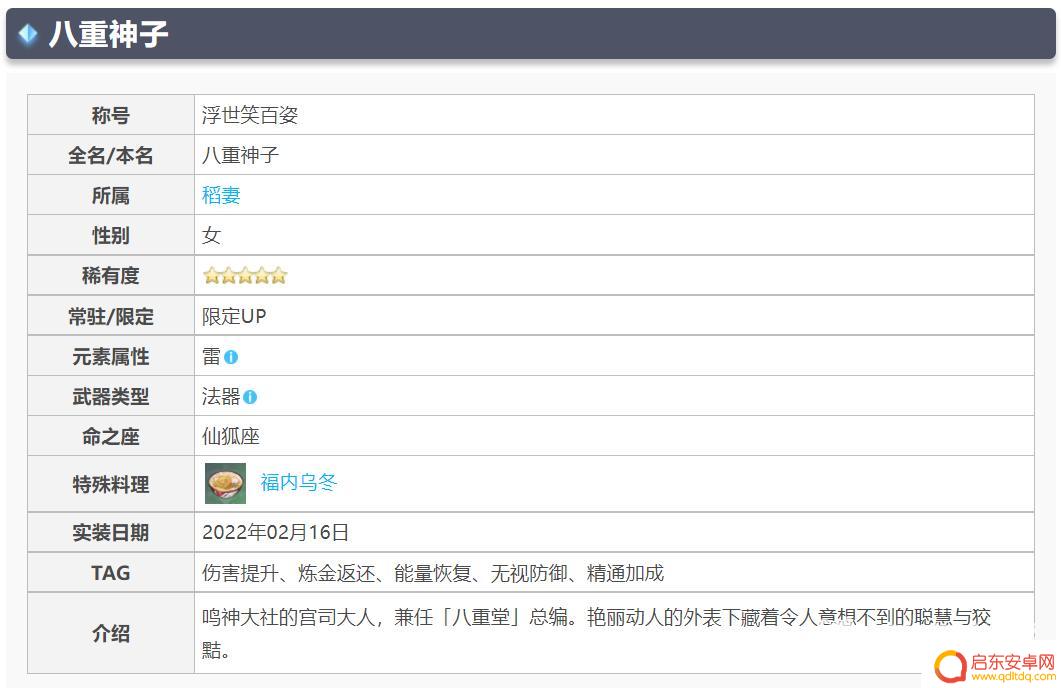
Task: Click the 实装日期 row label
Action: [x=111, y=532]
